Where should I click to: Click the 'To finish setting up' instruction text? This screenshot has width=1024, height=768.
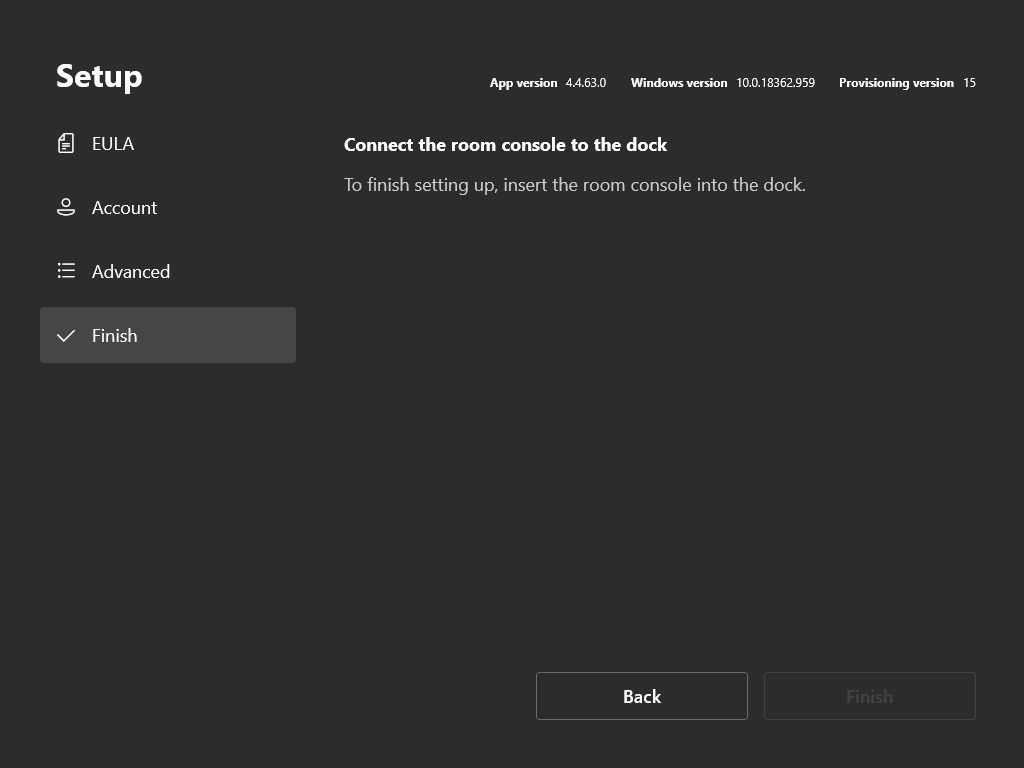click(x=575, y=185)
